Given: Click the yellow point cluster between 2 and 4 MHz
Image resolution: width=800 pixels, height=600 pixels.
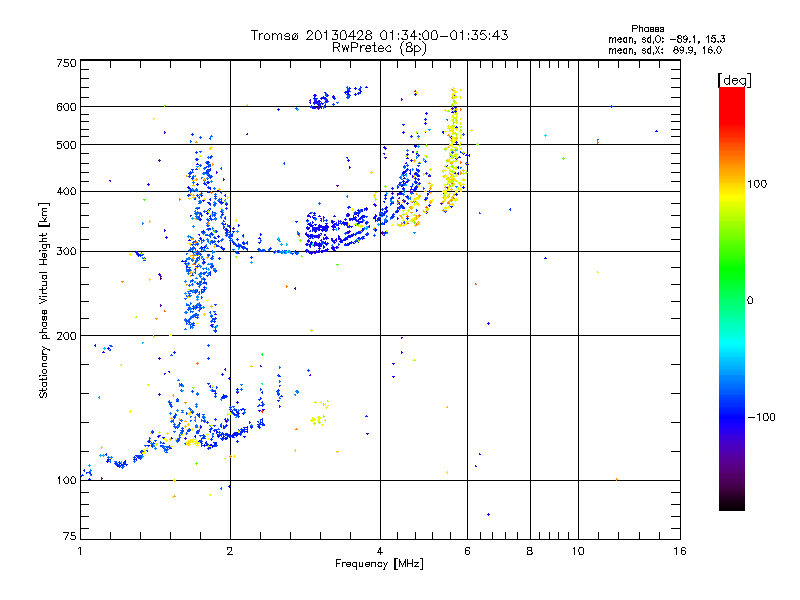Looking at the screenshot, I should (319, 413).
